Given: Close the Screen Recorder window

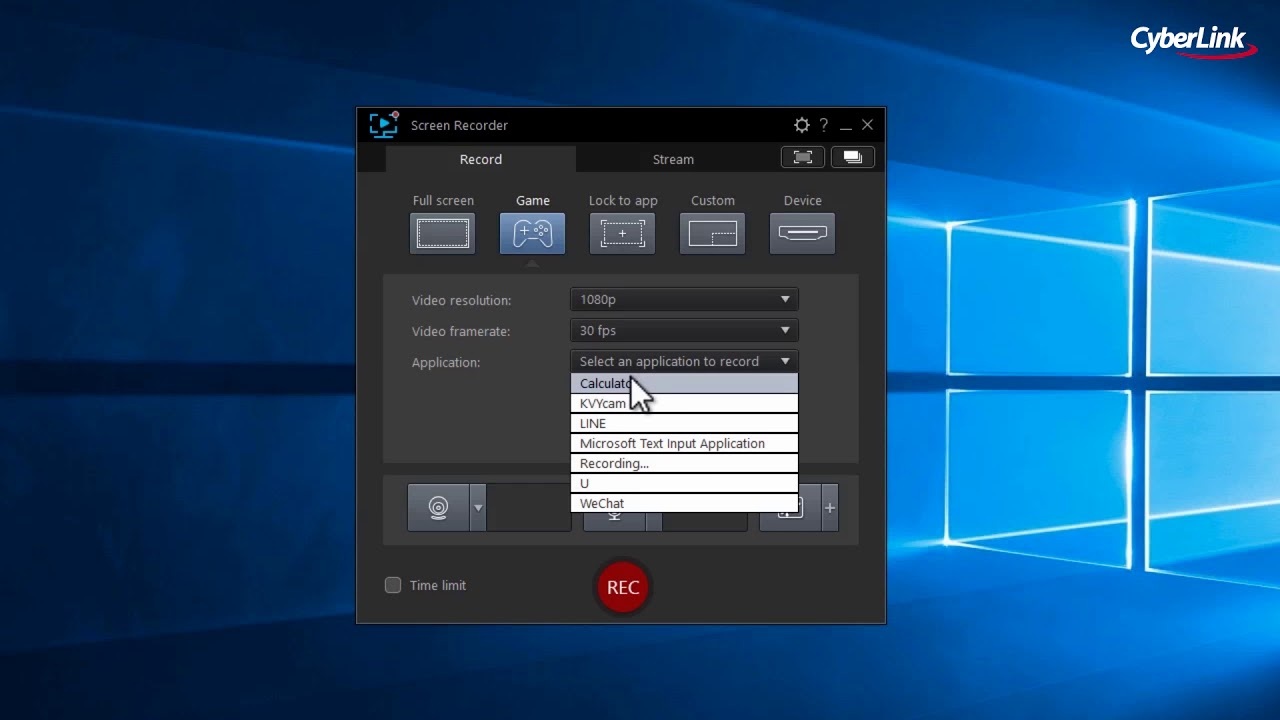Looking at the screenshot, I should pos(867,125).
